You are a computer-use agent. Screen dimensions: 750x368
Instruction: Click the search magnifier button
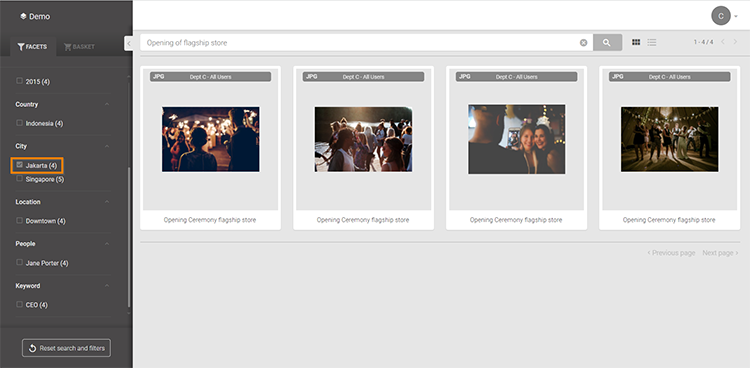(x=607, y=43)
